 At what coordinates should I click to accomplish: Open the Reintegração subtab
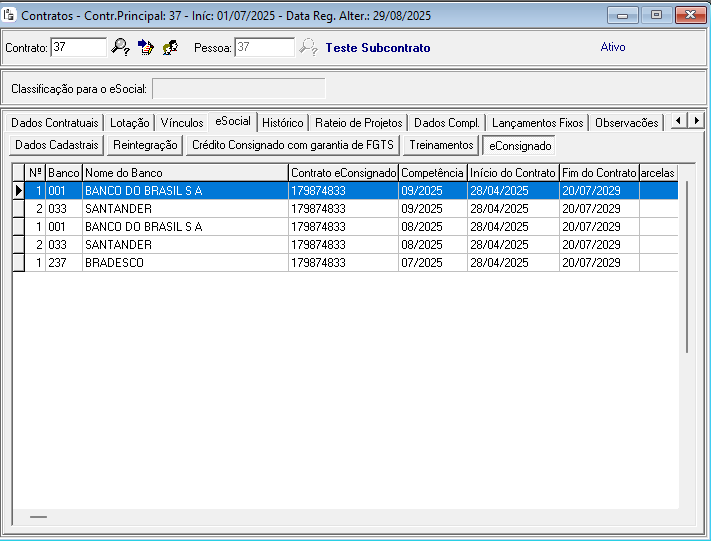tap(145, 145)
